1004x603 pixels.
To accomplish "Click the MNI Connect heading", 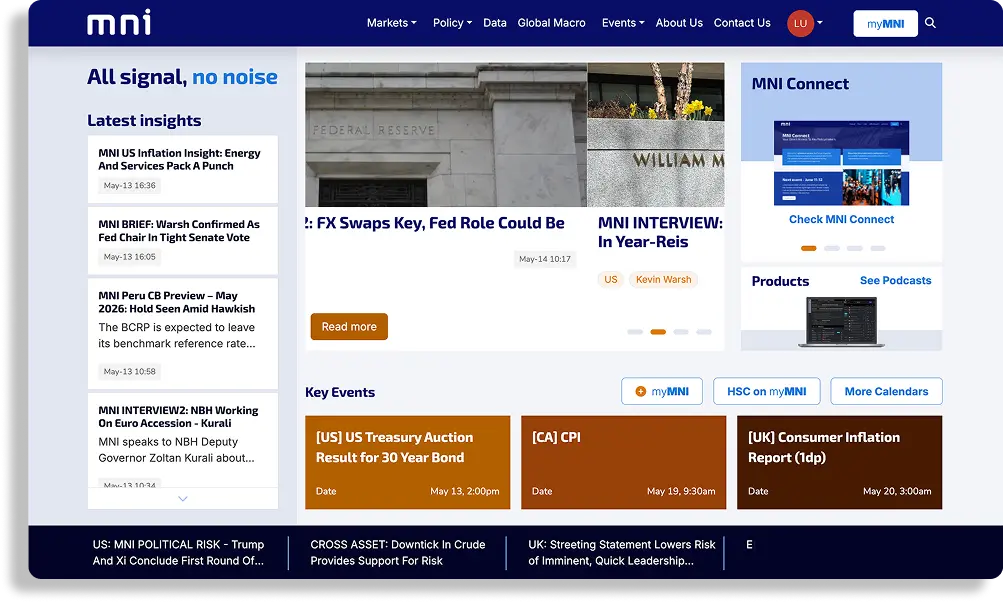I will (x=800, y=84).
